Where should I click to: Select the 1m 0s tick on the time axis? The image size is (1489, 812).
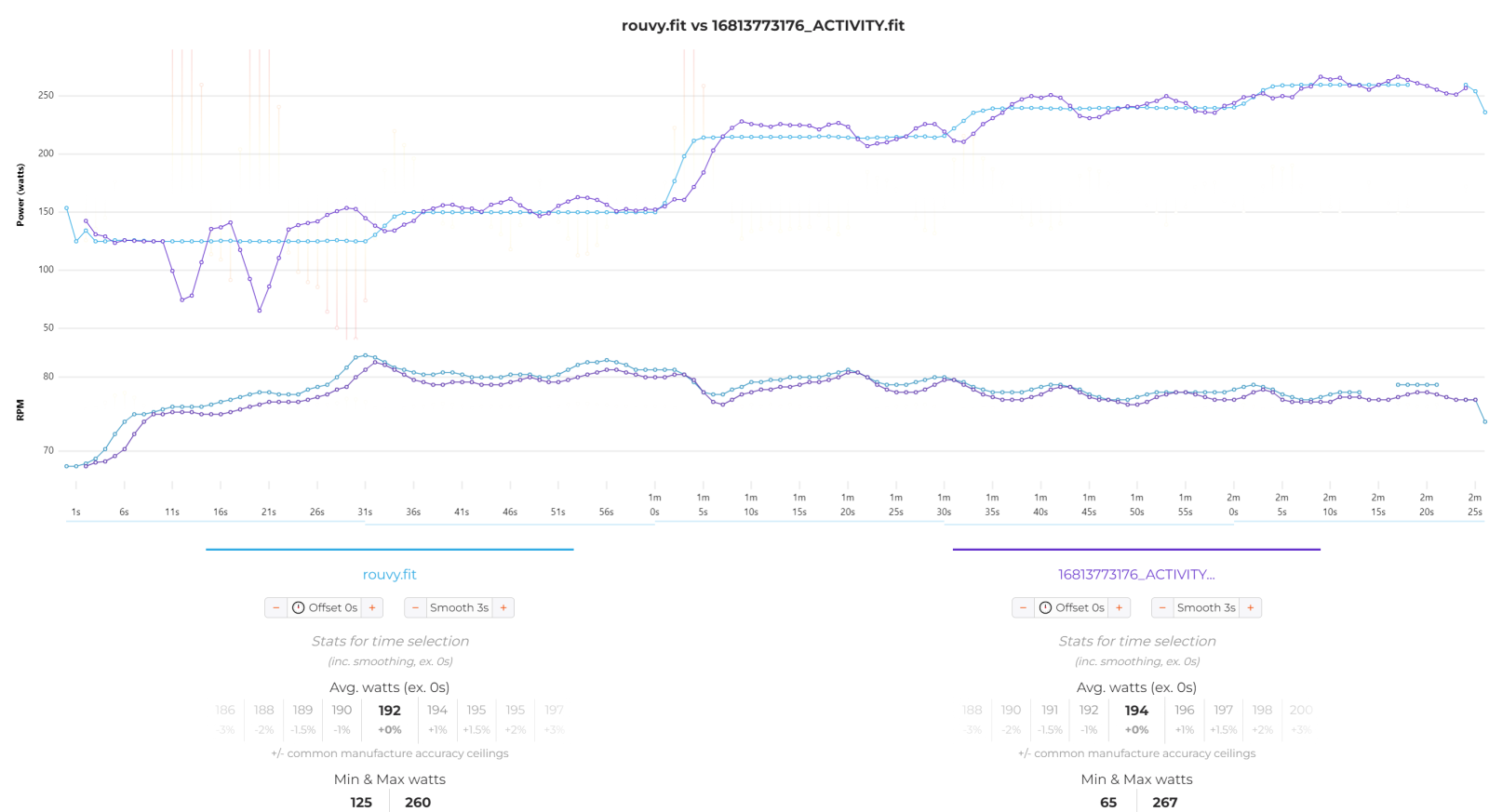point(654,505)
